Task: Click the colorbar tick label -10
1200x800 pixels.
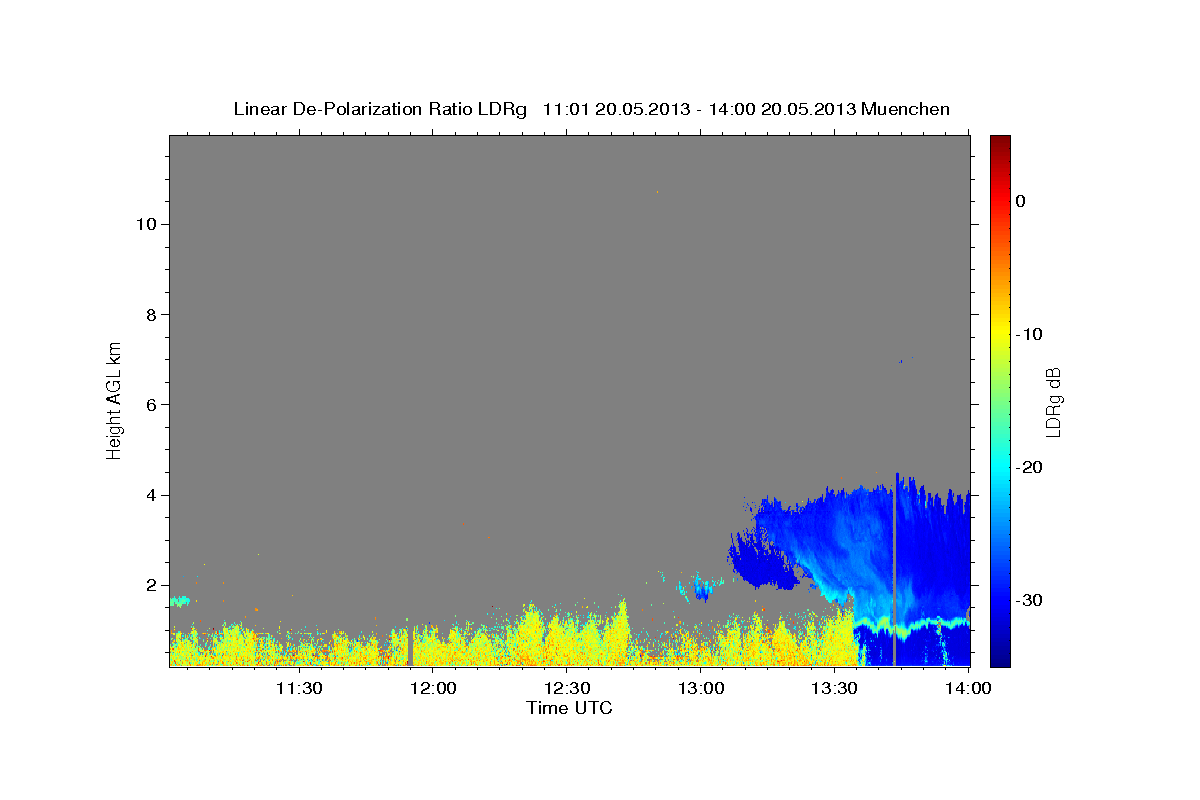Action: [1029, 334]
